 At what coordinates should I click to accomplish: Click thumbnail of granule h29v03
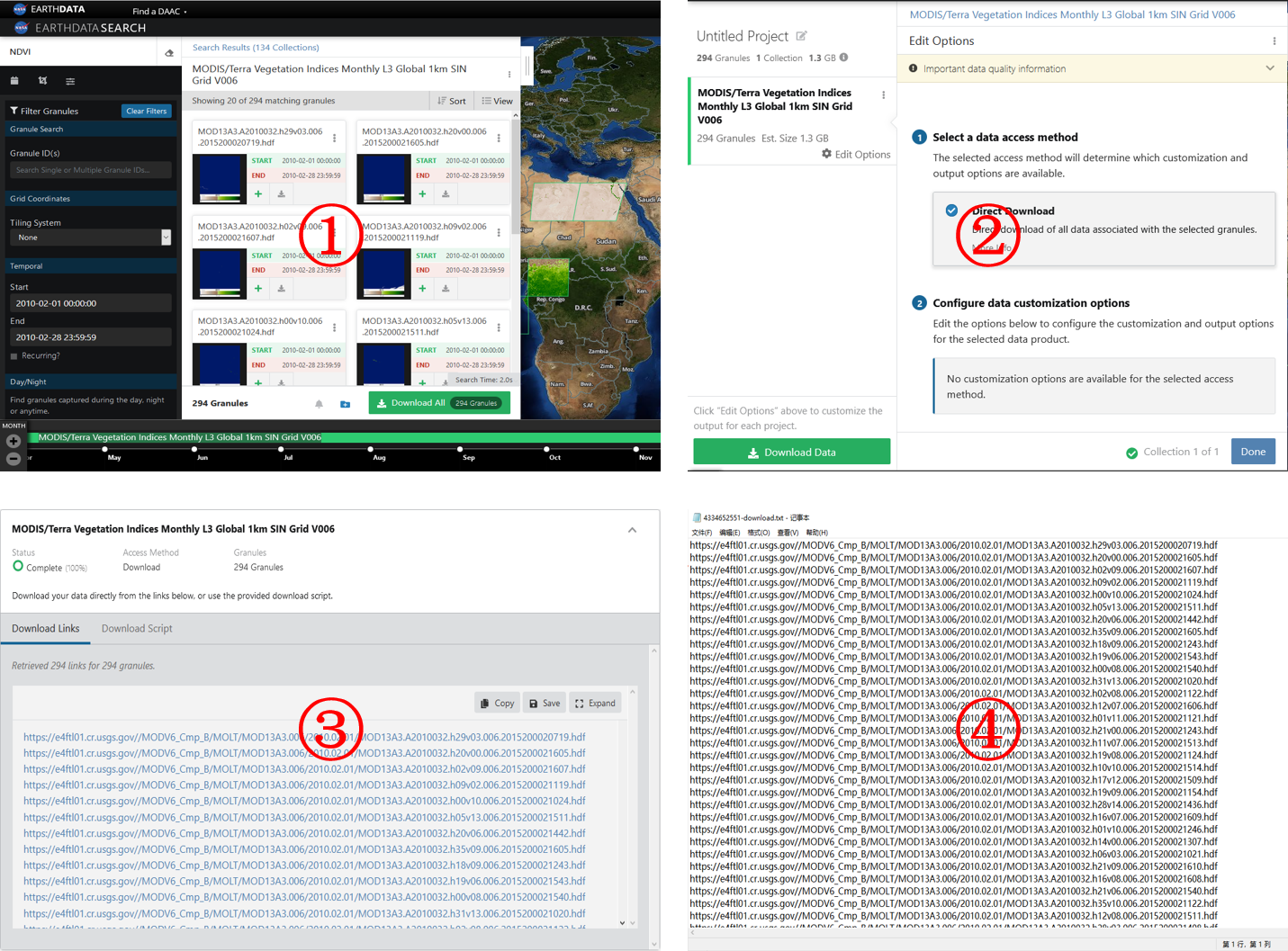(x=220, y=179)
